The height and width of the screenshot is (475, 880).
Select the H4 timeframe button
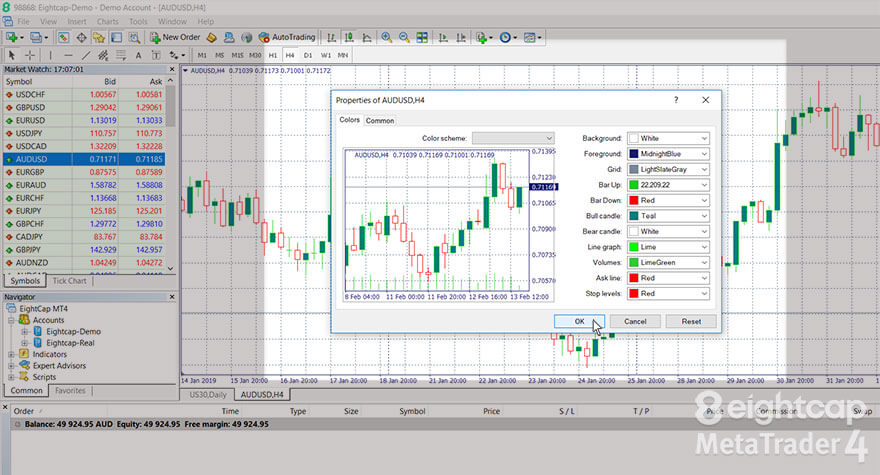pos(290,55)
